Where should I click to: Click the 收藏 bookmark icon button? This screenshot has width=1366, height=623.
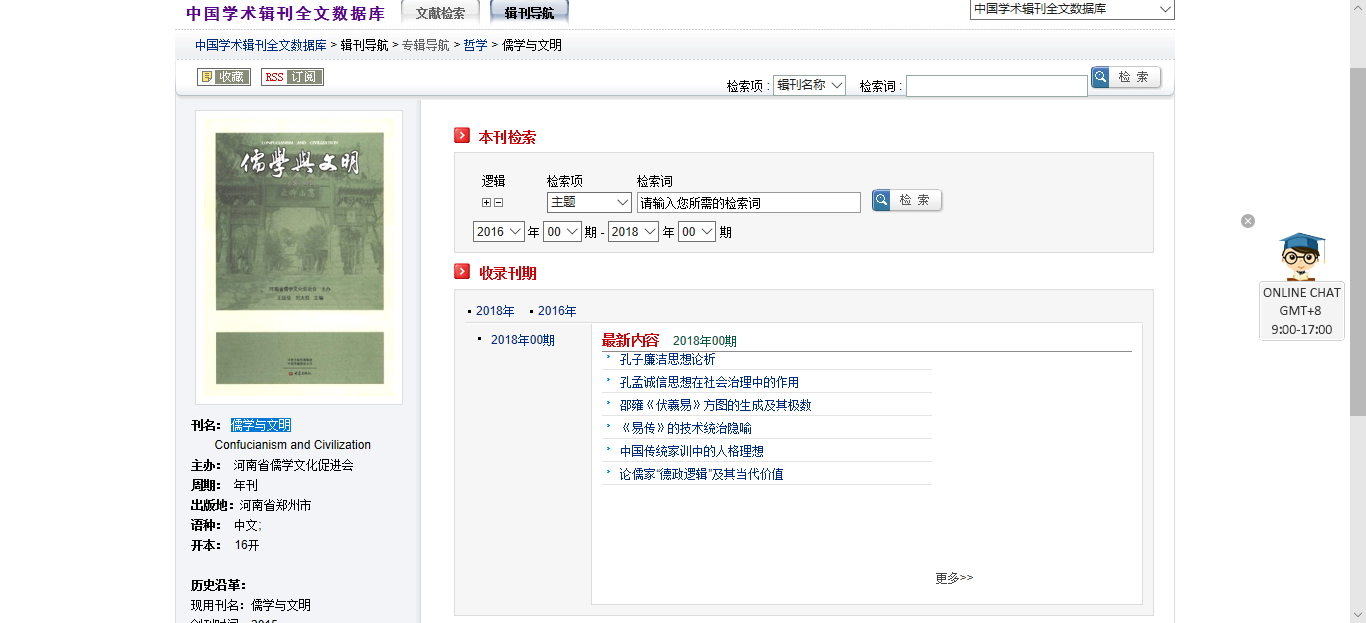(223, 77)
